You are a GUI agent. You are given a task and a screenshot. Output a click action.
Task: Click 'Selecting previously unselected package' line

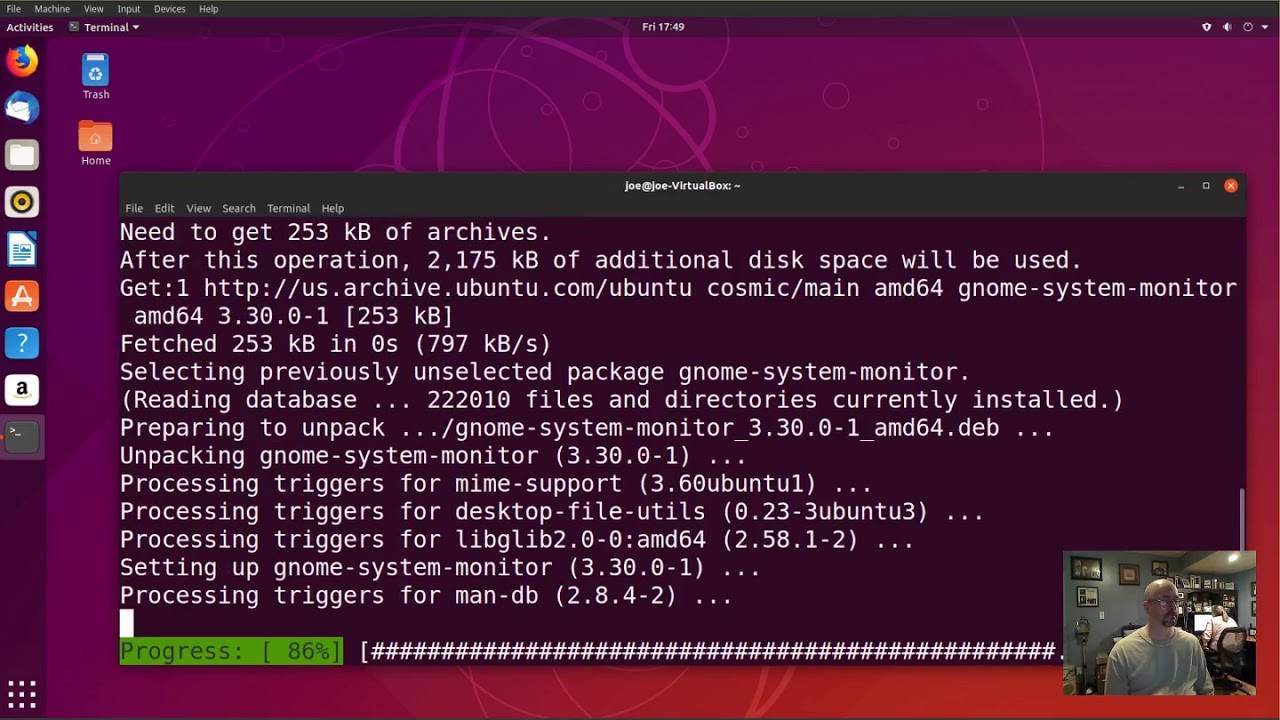coord(545,372)
